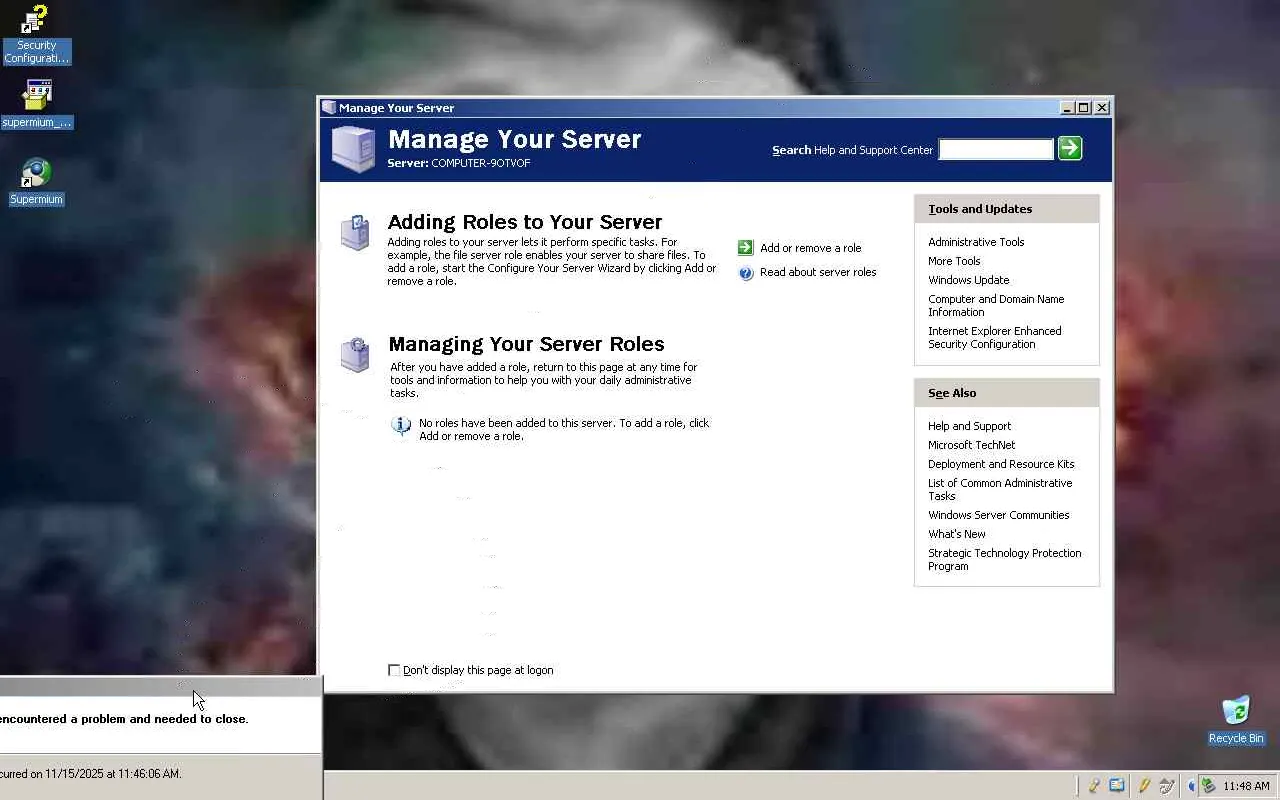Minimize the Manage Your Server window

[x=1067, y=108]
